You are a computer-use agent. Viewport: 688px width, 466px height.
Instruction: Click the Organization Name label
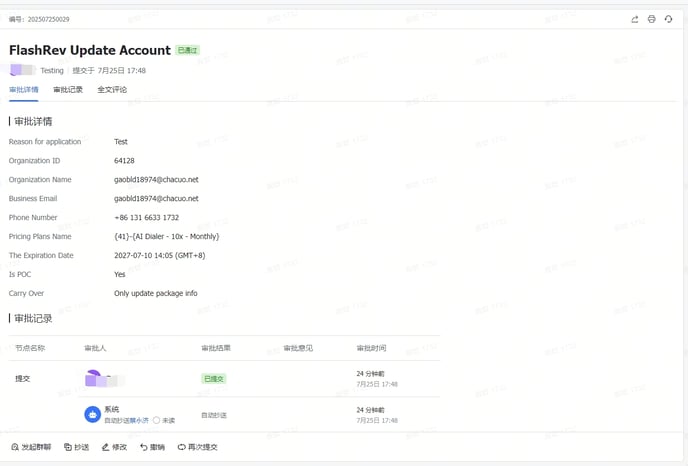pyautogui.click(x=40, y=179)
